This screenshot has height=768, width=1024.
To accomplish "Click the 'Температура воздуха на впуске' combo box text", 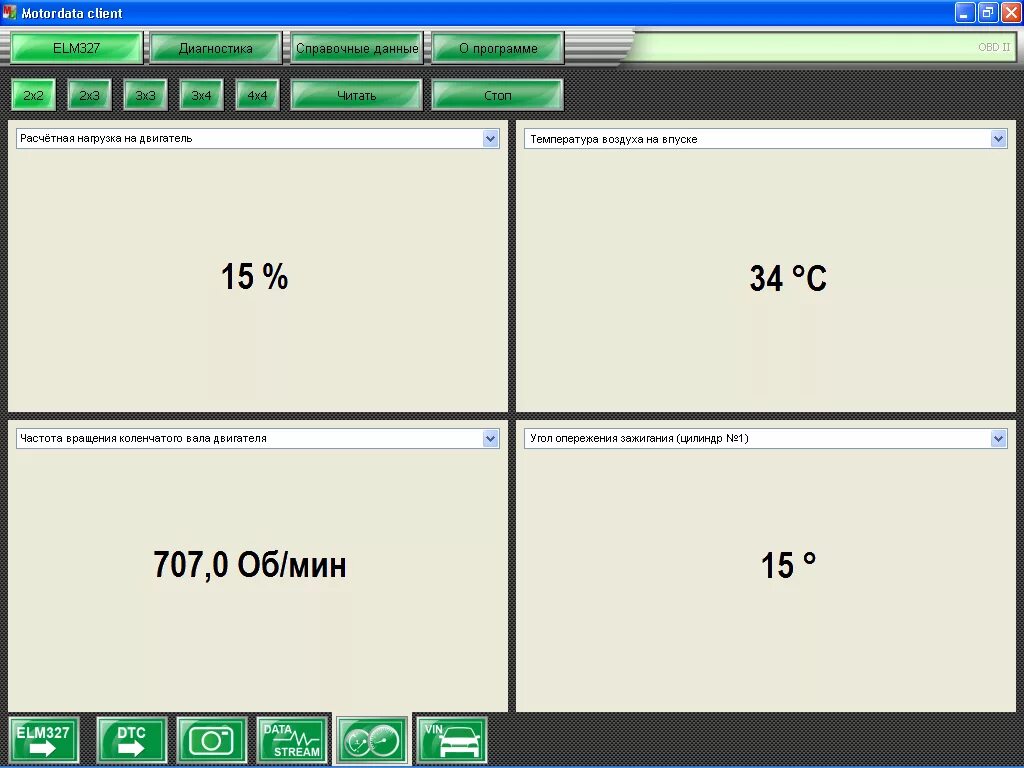I will click(613, 139).
